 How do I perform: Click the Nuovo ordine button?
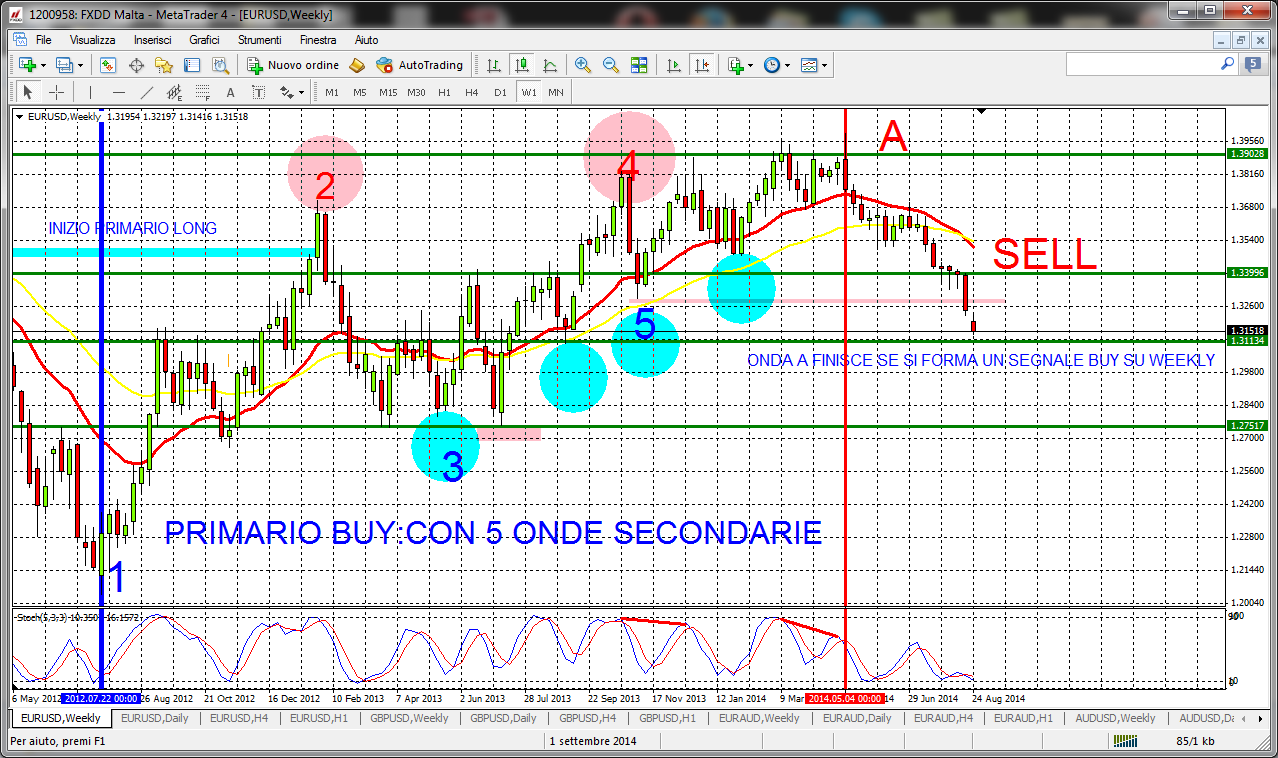(x=292, y=65)
